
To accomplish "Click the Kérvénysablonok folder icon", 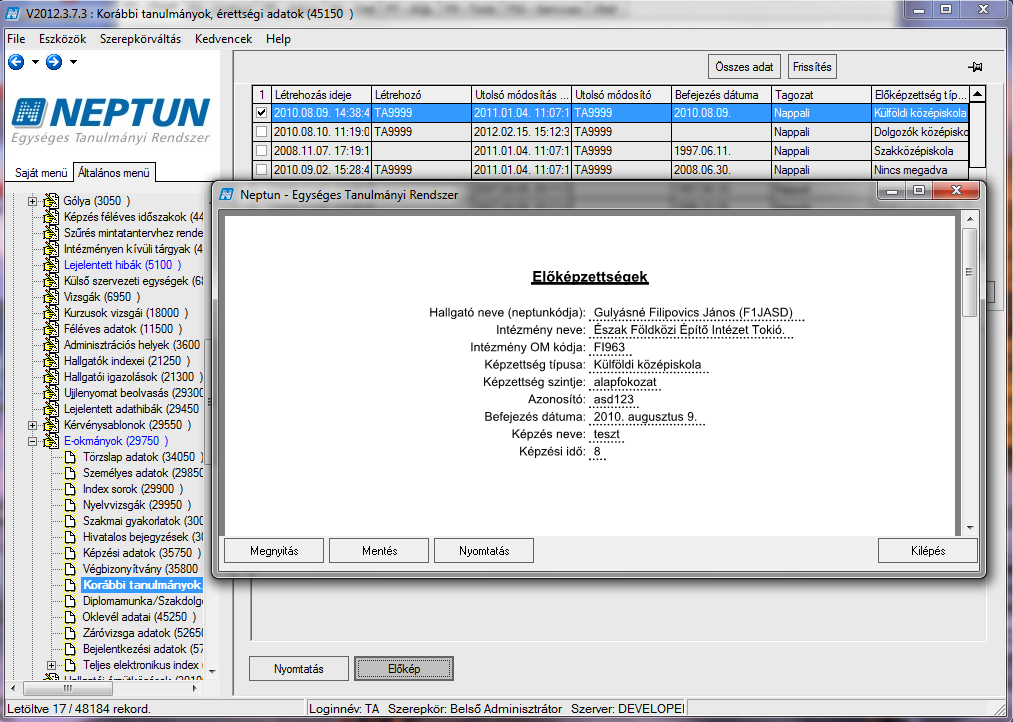I will 51,425.
